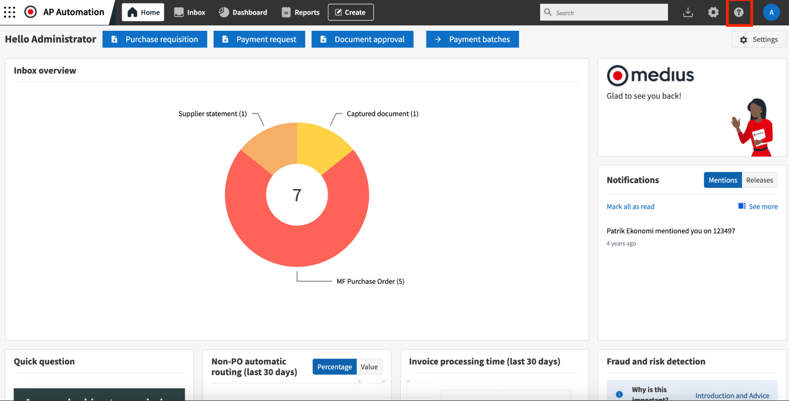Screen dimensions: 789x401
Task: Open the user avatar menu
Action: click(x=771, y=13)
